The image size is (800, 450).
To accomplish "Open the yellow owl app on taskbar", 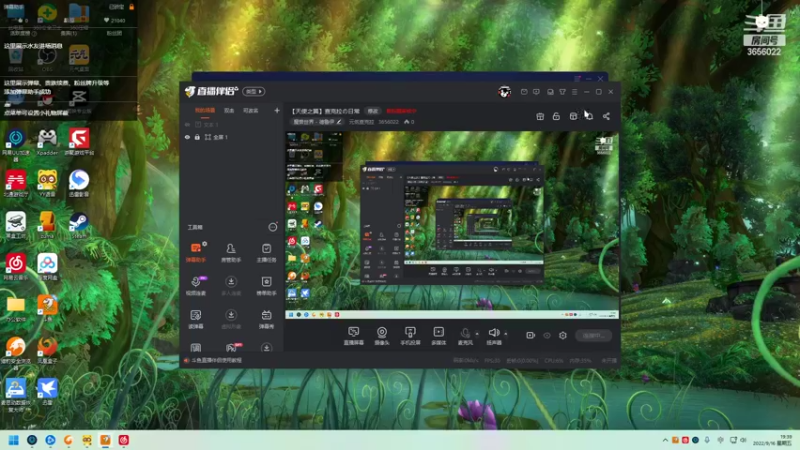I will [87, 440].
